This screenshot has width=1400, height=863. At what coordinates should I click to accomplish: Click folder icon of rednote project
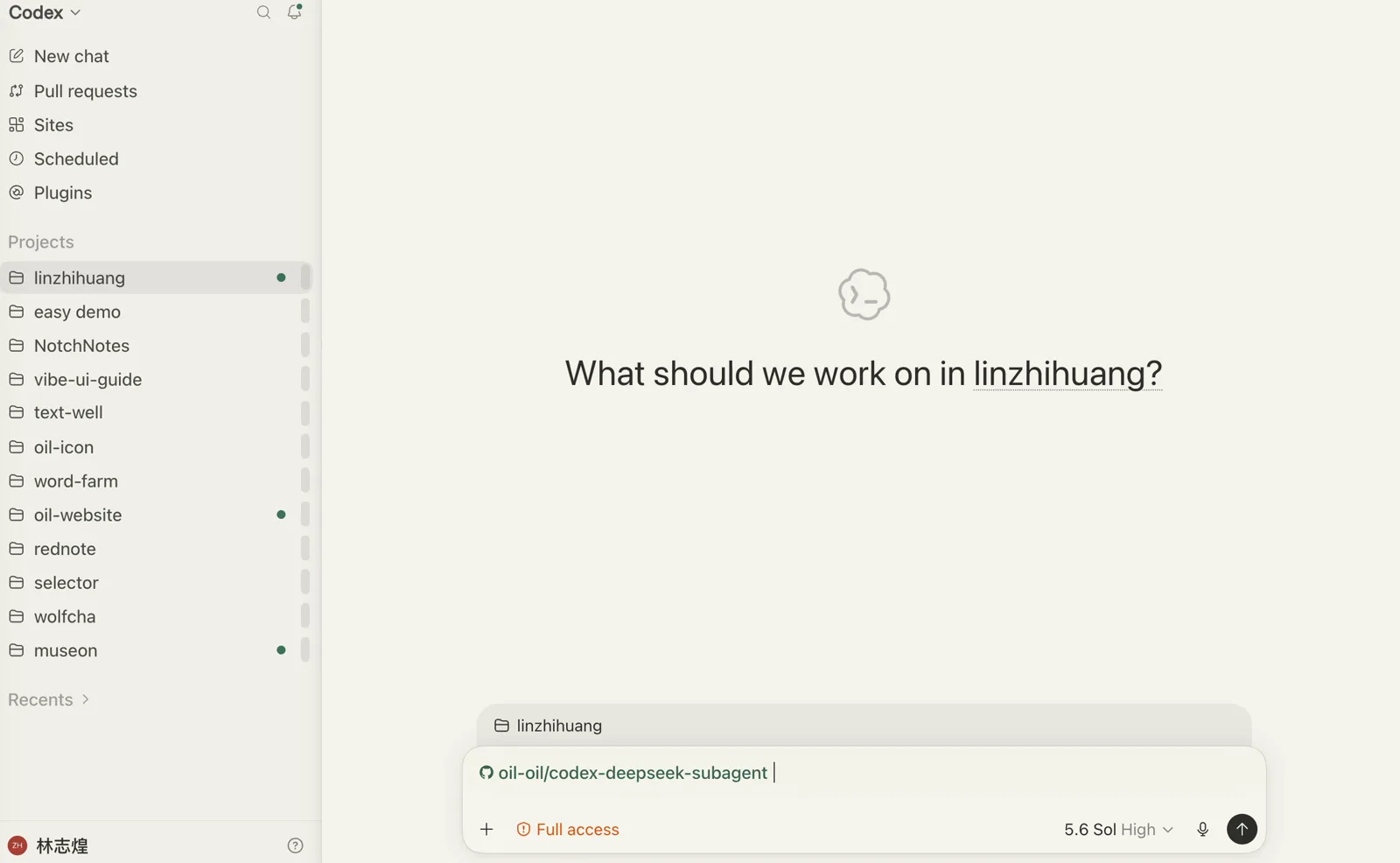click(x=16, y=549)
